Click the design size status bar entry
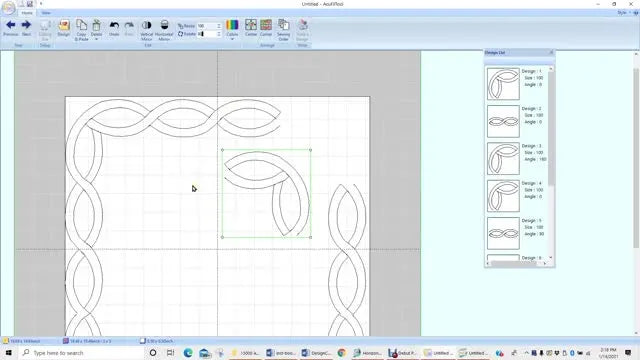This screenshot has width=640, height=360. [157, 341]
